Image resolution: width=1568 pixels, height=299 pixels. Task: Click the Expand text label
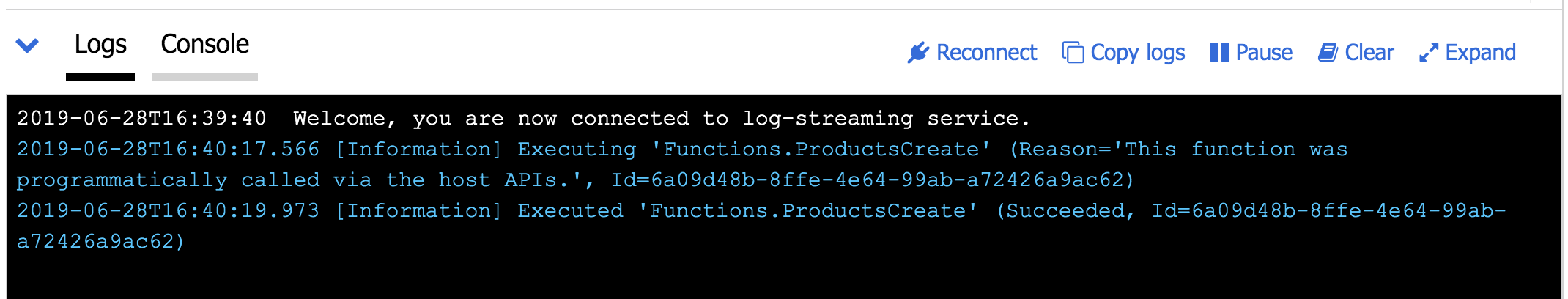coord(1480,53)
